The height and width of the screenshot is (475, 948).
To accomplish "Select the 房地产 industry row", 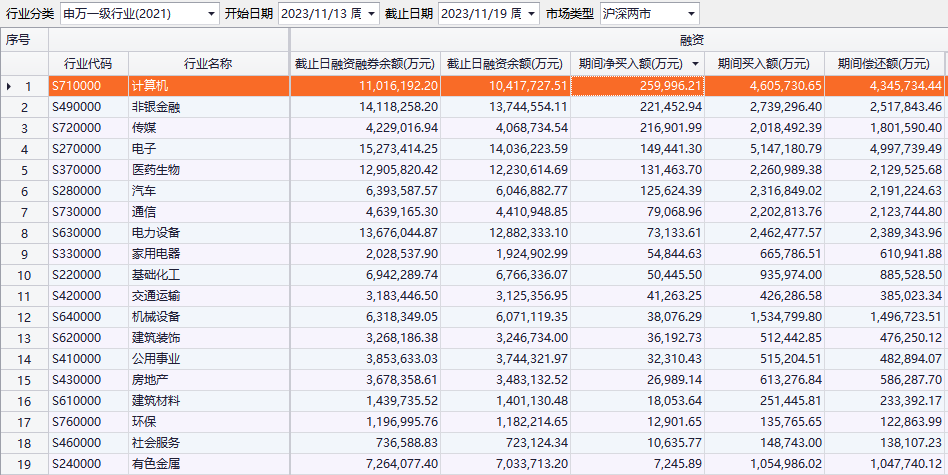I will click(149, 380).
